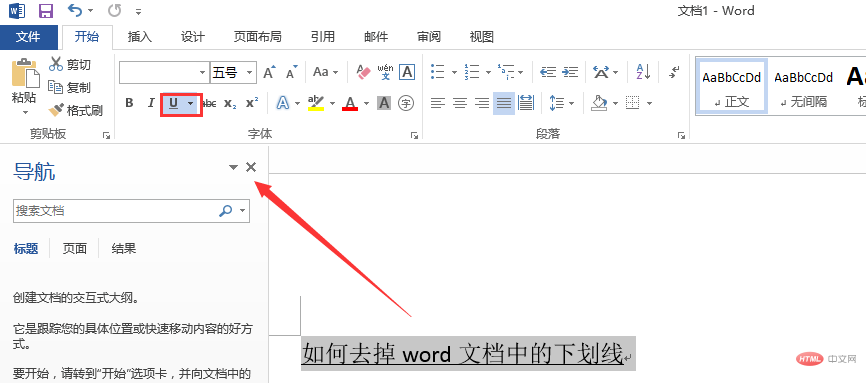Toggle italic formatting
Image resolution: width=866 pixels, height=383 pixels.
coord(151,103)
